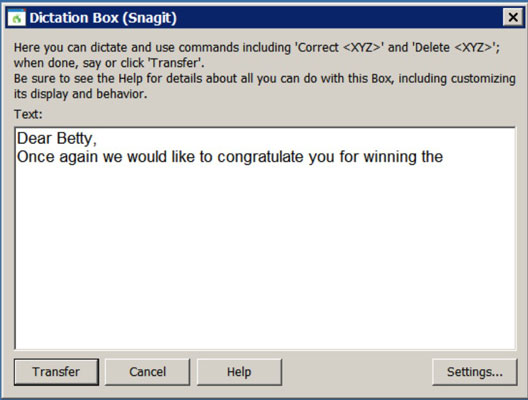Click the Transfer button
The height and width of the screenshot is (400, 528).
click(56, 372)
